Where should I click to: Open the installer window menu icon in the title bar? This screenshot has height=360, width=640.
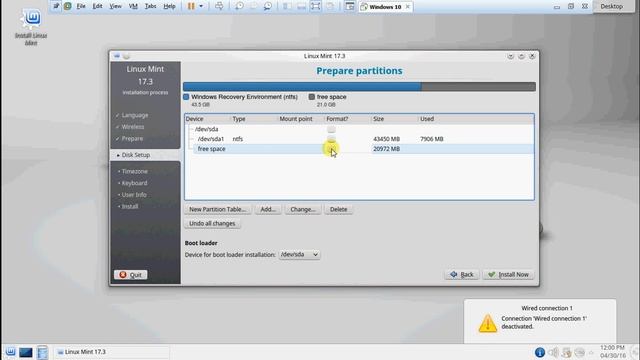[117, 56]
